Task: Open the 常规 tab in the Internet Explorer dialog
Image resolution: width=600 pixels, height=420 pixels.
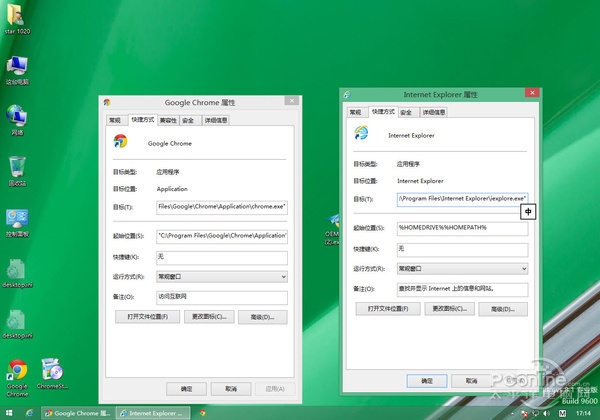Action: [x=355, y=112]
